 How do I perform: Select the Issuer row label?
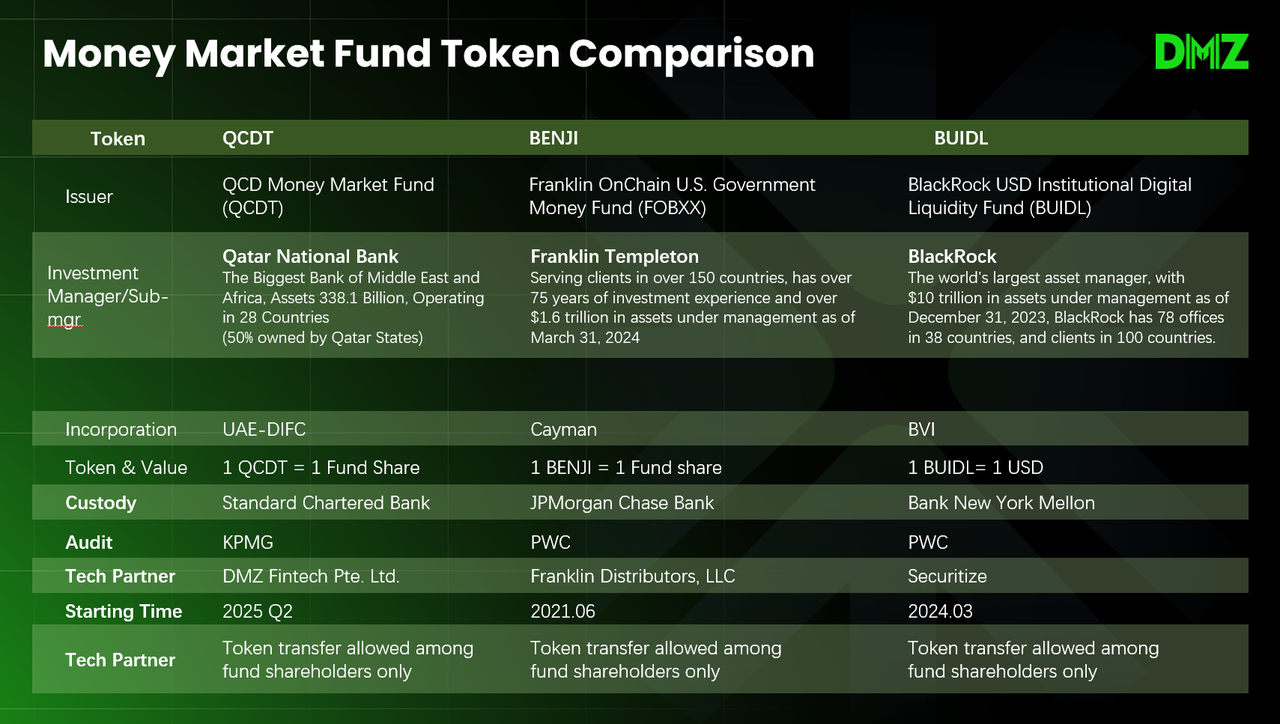(x=89, y=197)
